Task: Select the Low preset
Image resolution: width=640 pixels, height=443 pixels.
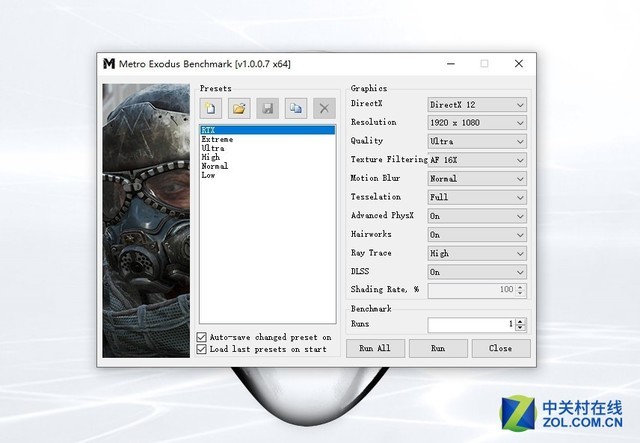Action: pyautogui.click(x=268, y=175)
